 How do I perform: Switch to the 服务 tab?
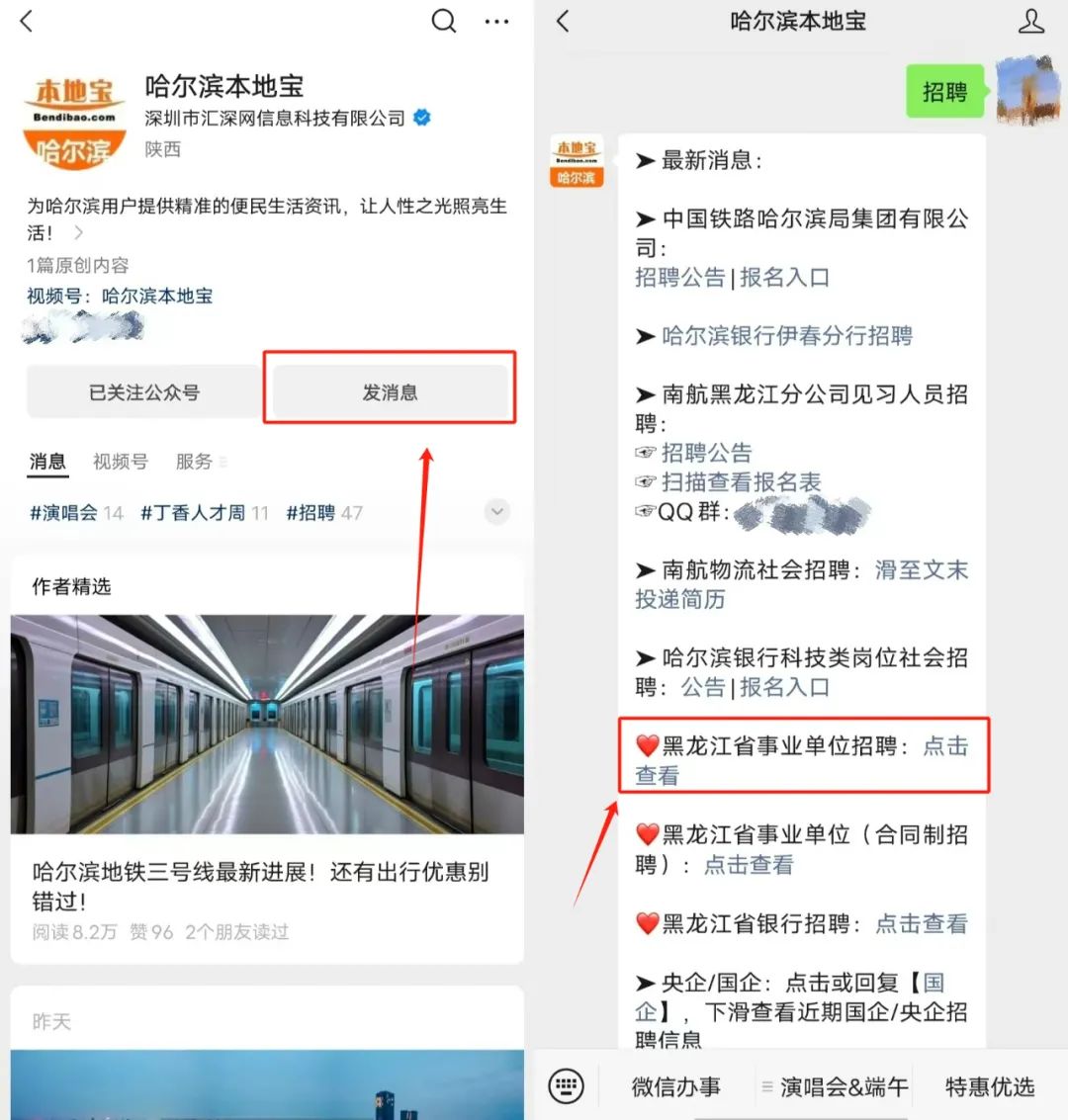pos(194,462)
